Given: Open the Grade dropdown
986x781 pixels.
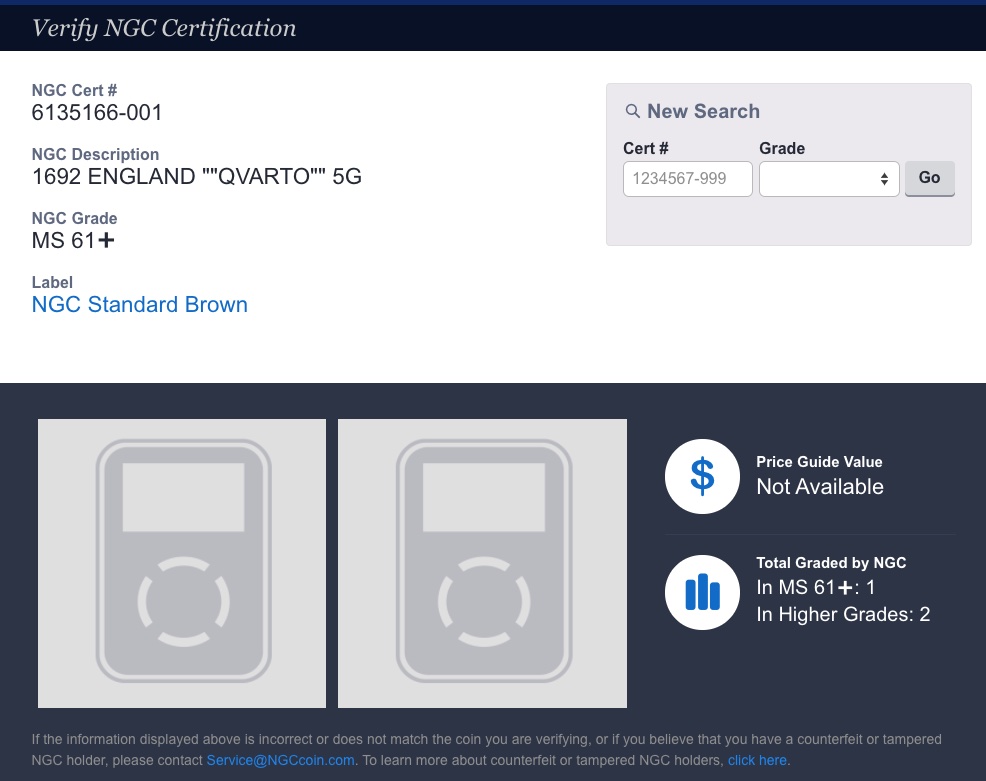Looking at the screenshot, I should 829,179.
